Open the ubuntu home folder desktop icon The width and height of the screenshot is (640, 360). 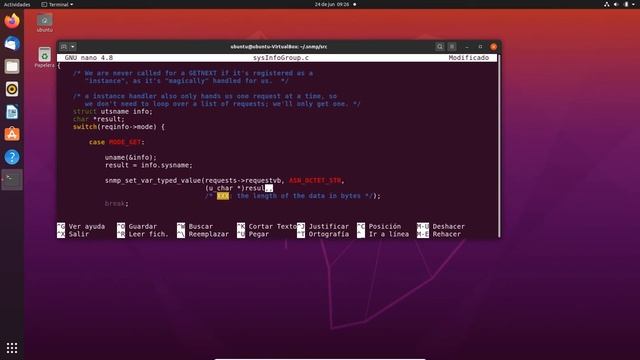point(44,22)
